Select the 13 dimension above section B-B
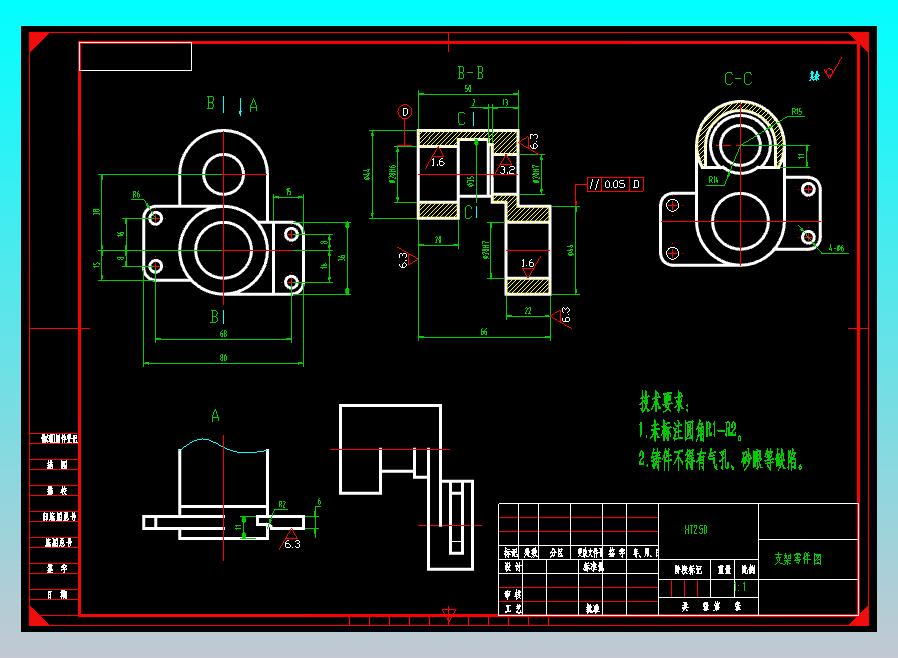Viewport: 898px width, 658px height. point(505,103)
